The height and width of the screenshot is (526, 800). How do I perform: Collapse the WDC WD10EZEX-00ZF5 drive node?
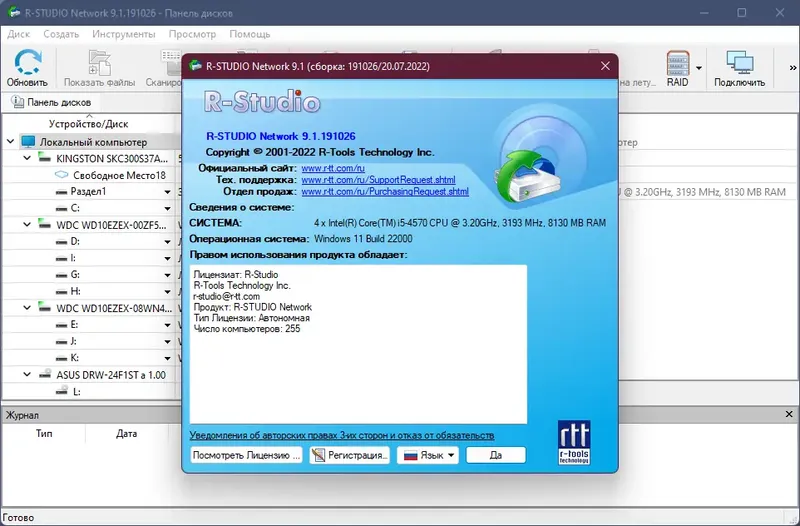[27, 224]
